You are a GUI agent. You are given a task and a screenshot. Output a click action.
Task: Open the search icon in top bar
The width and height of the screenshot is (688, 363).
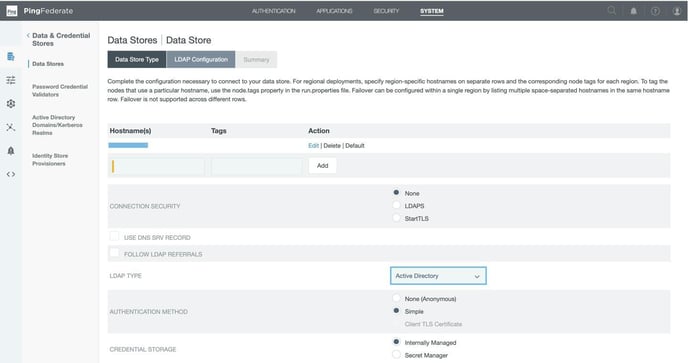611,11
